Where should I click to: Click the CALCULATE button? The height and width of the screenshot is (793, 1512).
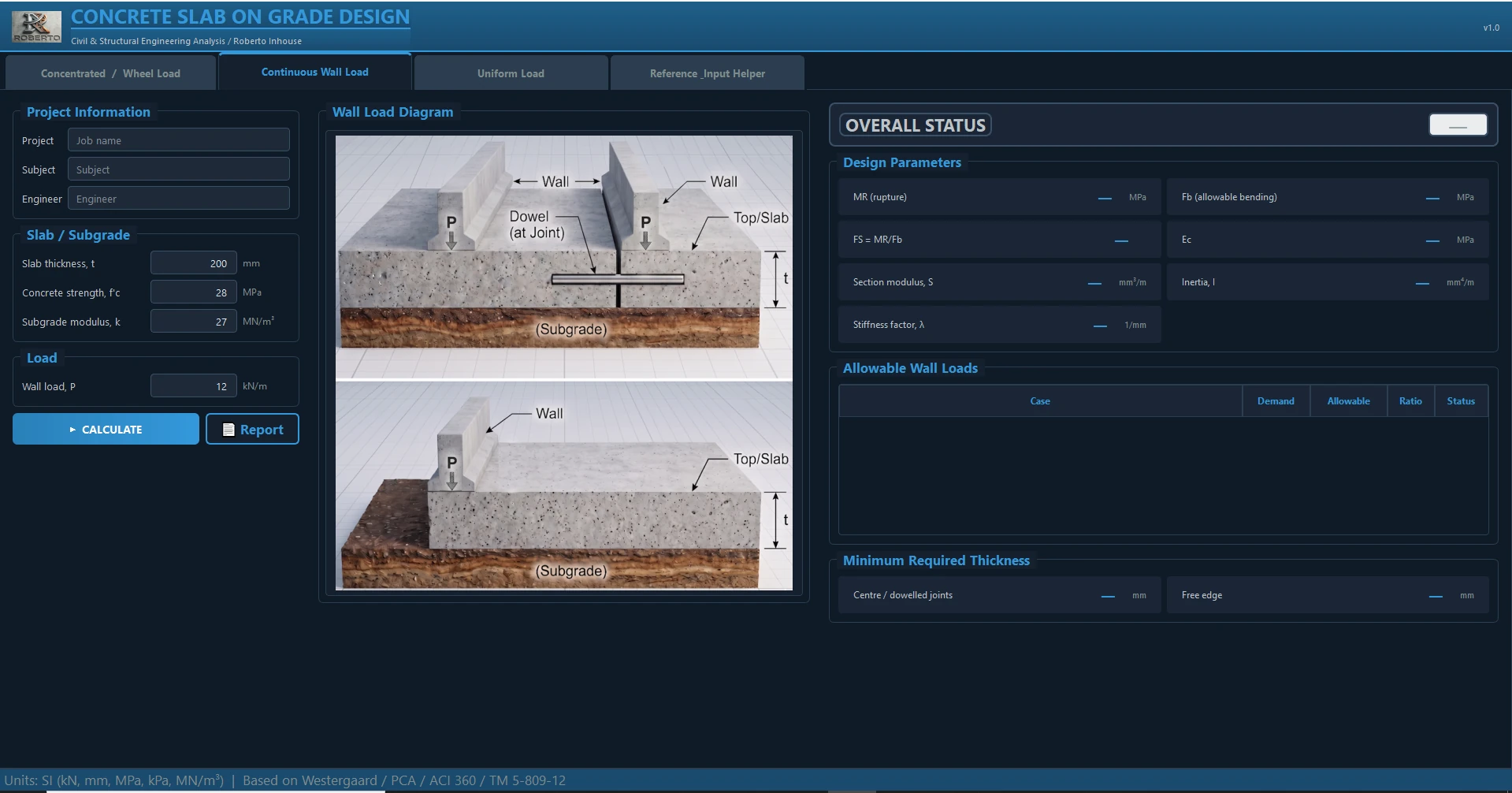pyautogui.click(x=106, y=430)
